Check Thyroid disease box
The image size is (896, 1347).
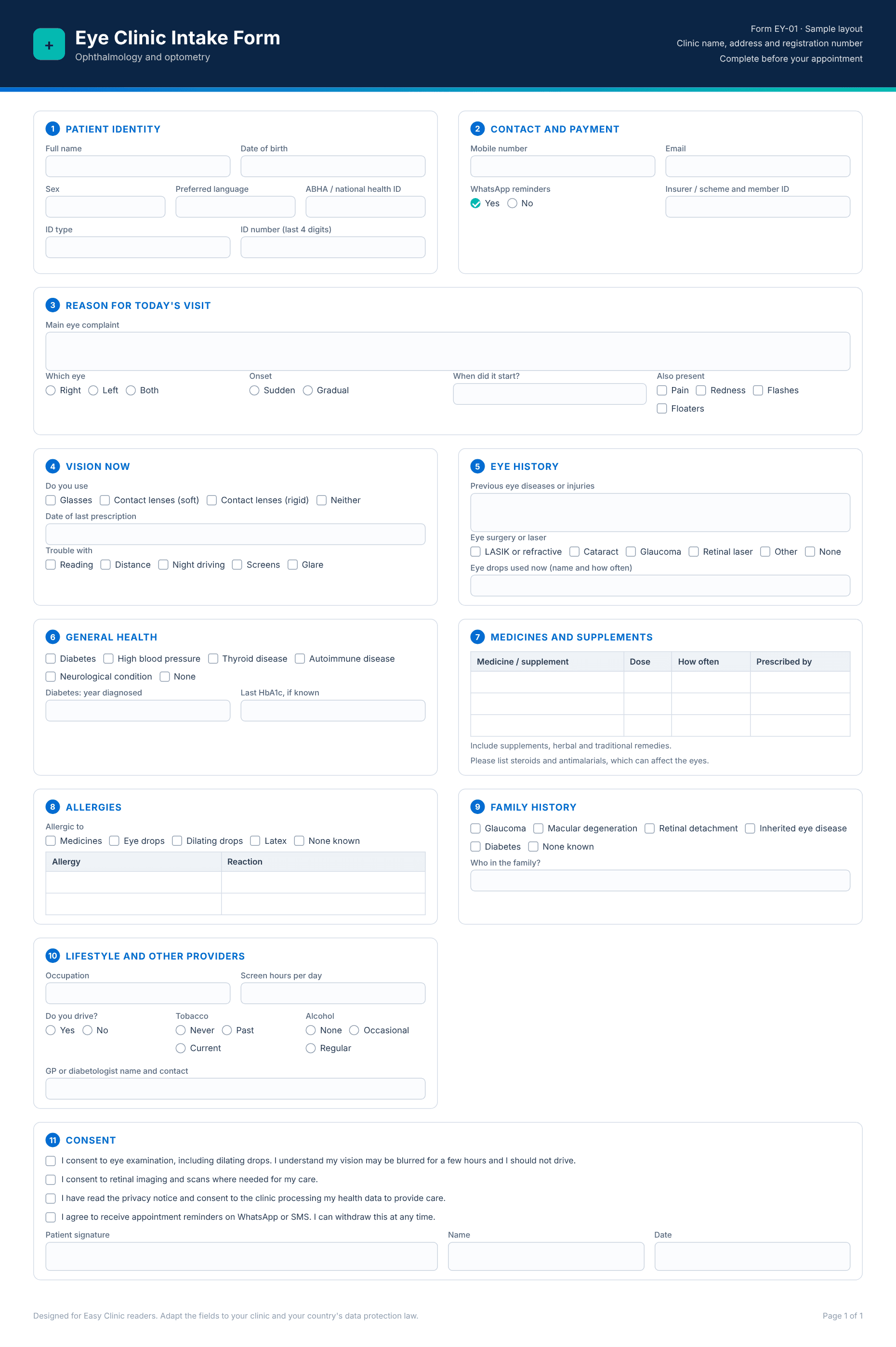point(213,659)
